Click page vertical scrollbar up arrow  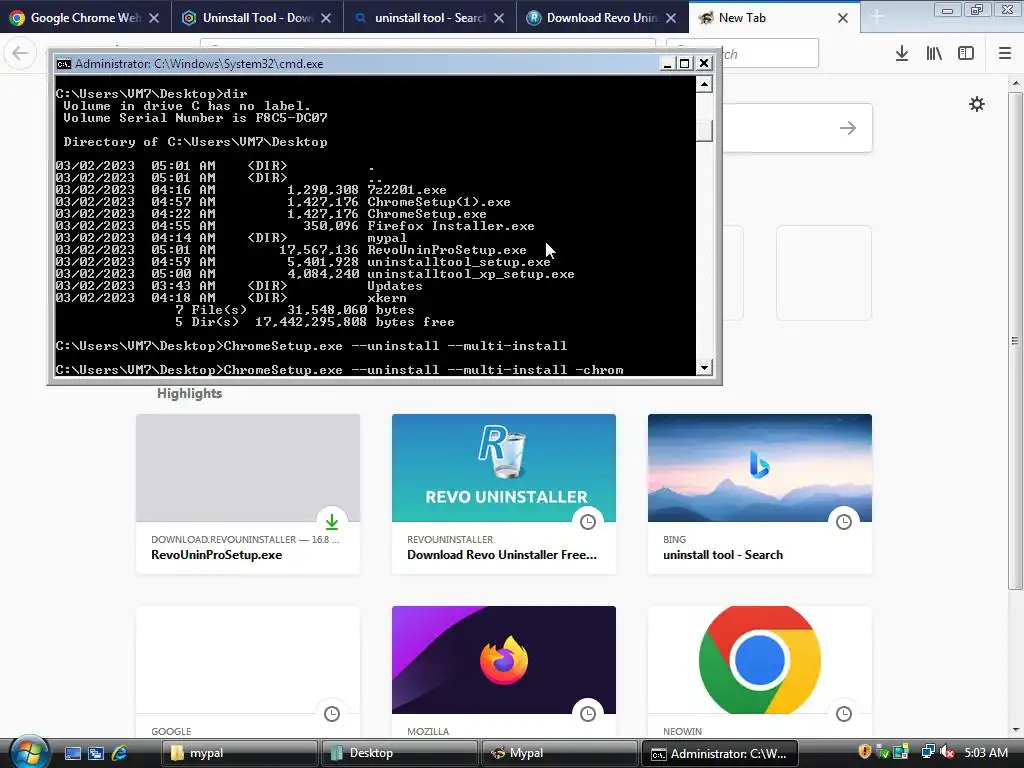tap(1016, 84)
